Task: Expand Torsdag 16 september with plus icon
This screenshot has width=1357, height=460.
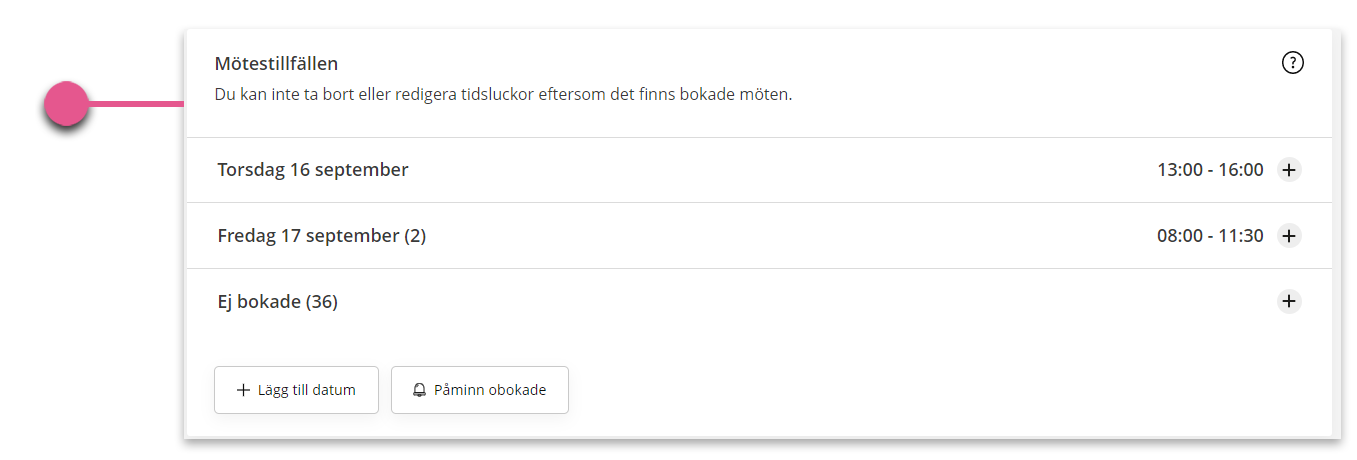Action: [1289, 170]
